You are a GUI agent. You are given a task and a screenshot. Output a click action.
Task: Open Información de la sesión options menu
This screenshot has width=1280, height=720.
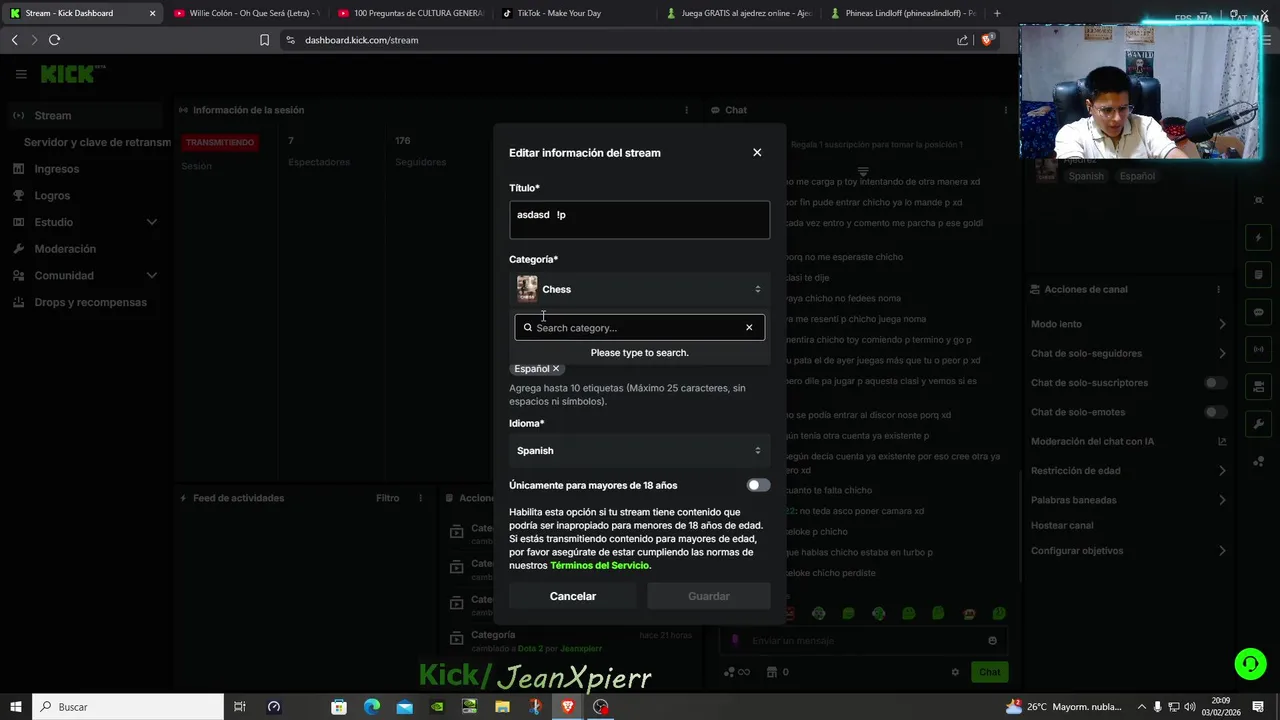point(686,110)
